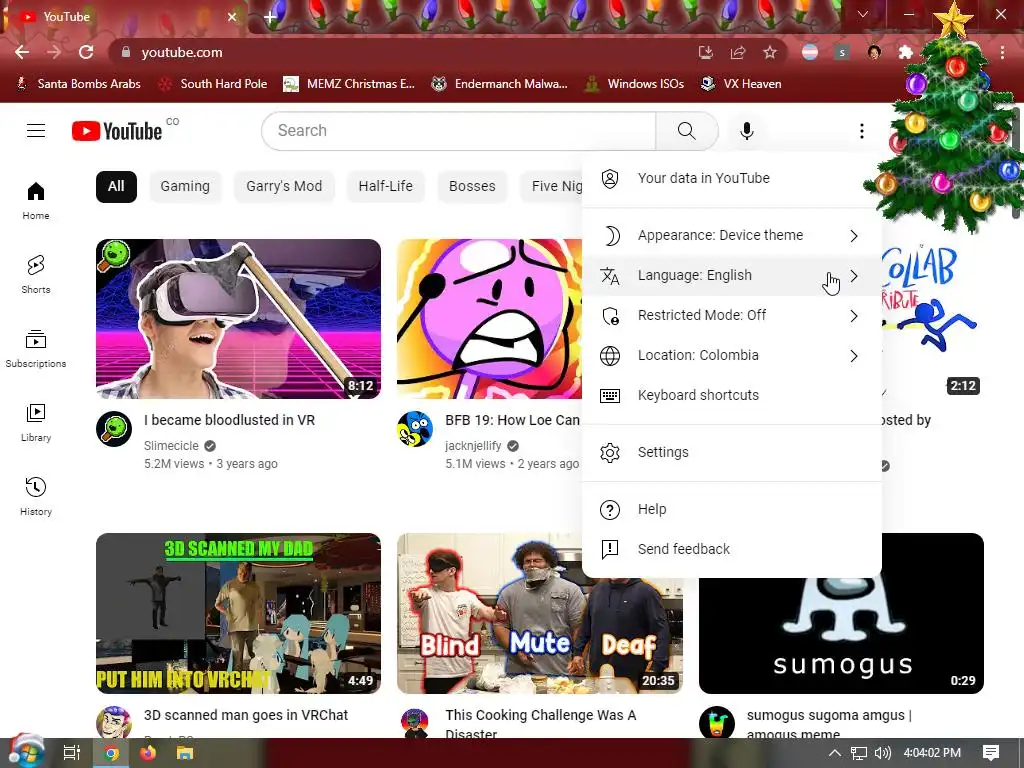Open Windows ISOs bookmark

coord(634,84)
